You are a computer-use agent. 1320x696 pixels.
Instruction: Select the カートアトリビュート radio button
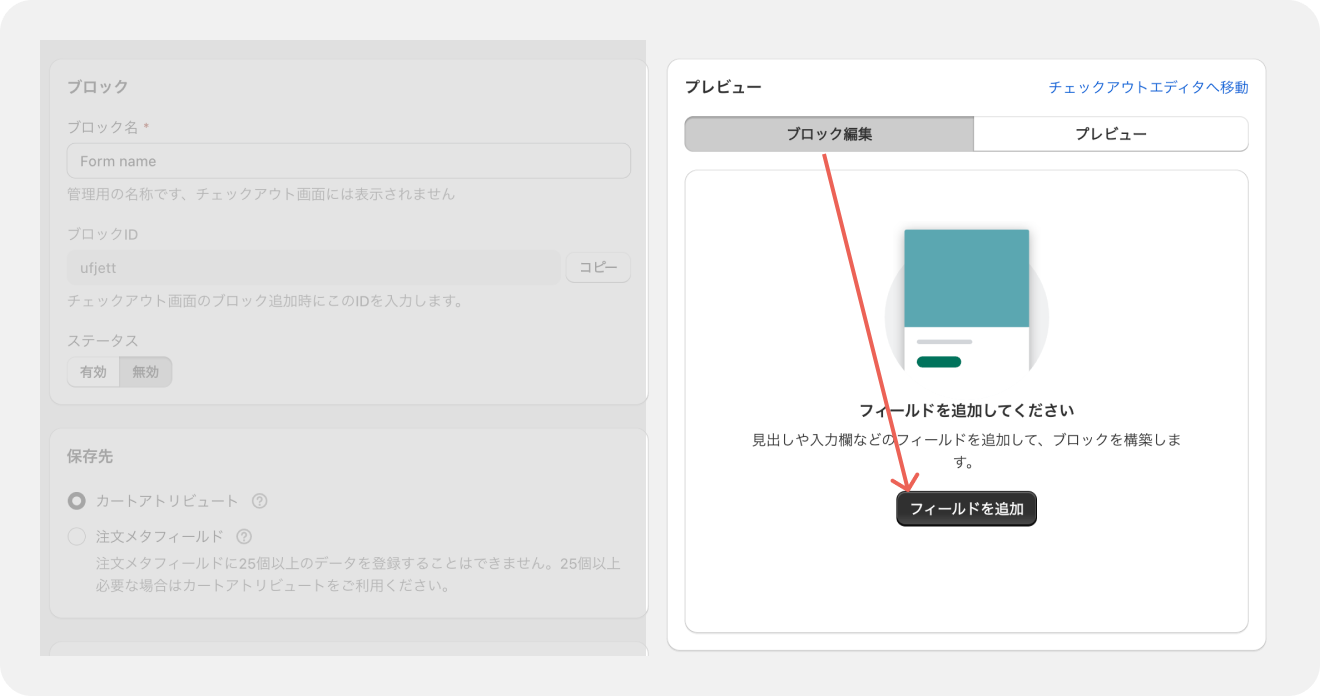pyautogui.click(x=77, y=501)
